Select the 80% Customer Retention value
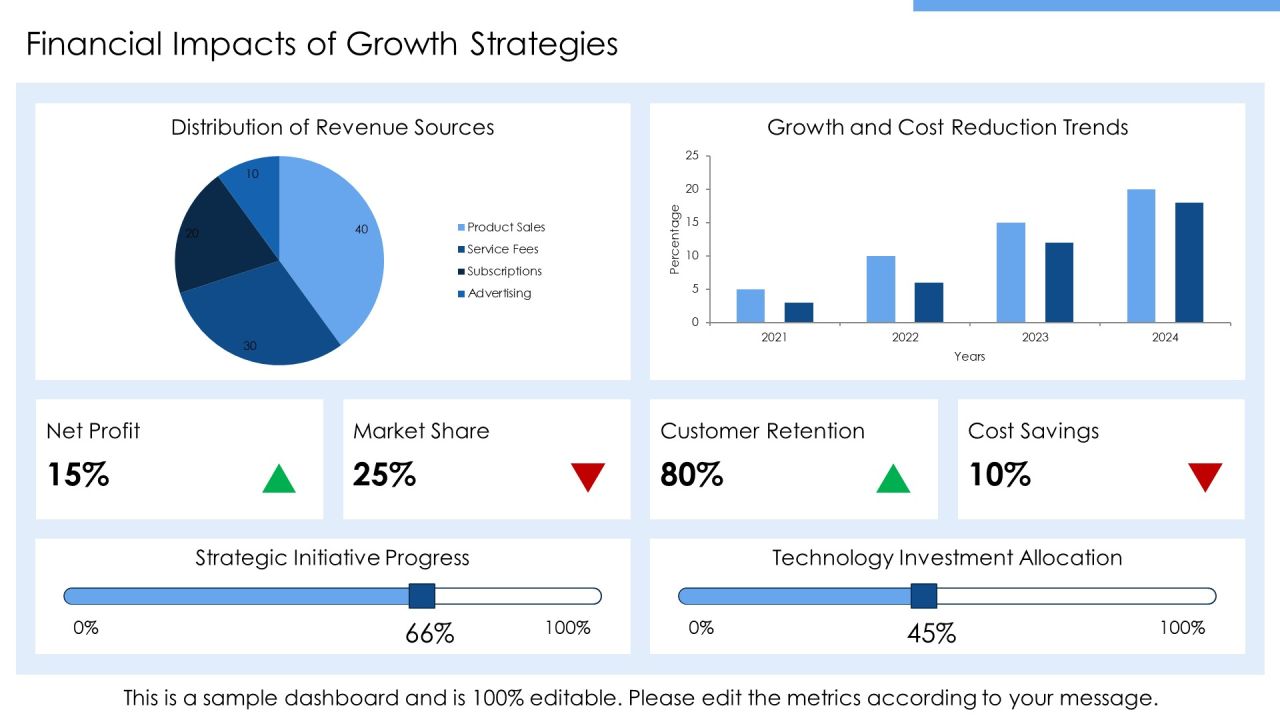1280x720 pixels. pos(692,475)
